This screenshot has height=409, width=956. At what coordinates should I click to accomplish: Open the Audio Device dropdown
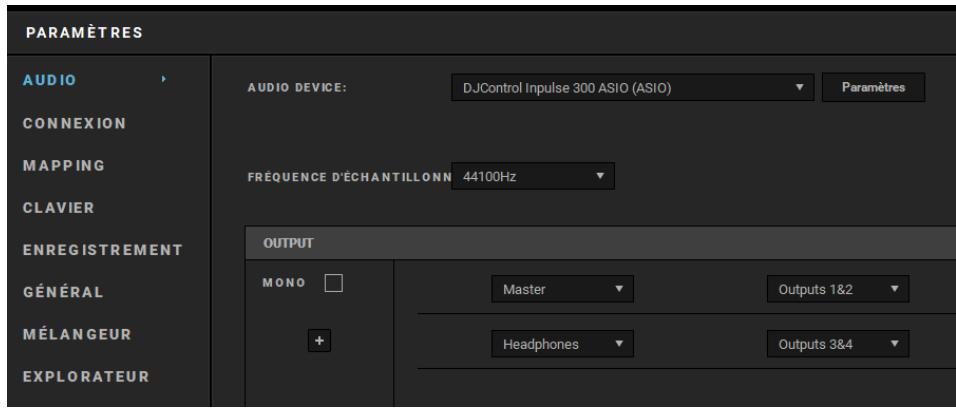point(632,88)
